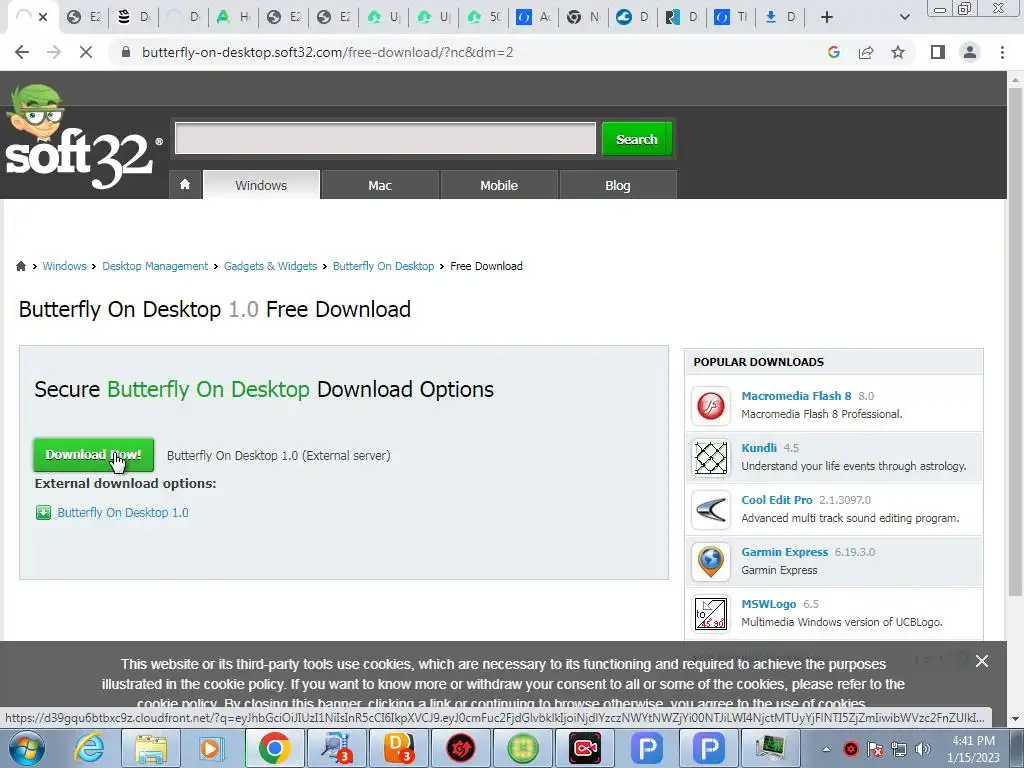Click the Garmin Express icon
The image size is (1024, 768).
tap(711, 562)
